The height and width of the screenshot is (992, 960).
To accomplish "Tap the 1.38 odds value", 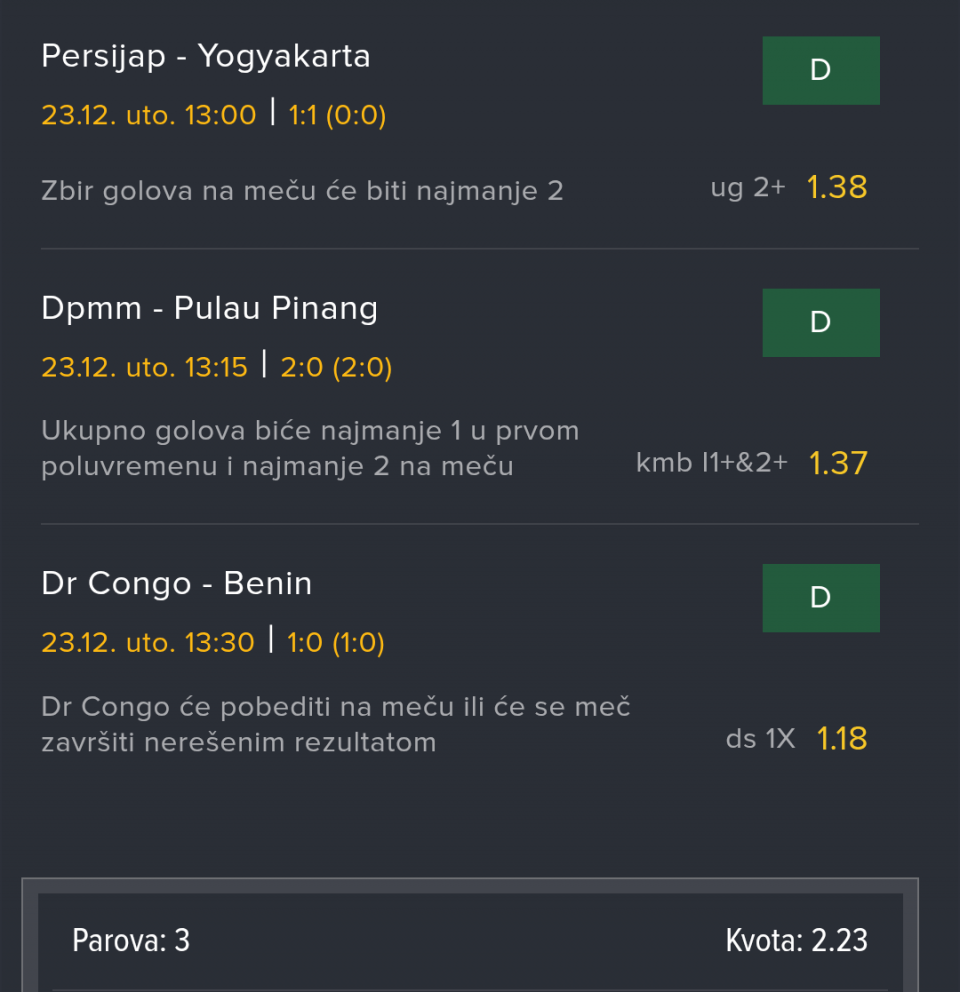I will point(837,187).
